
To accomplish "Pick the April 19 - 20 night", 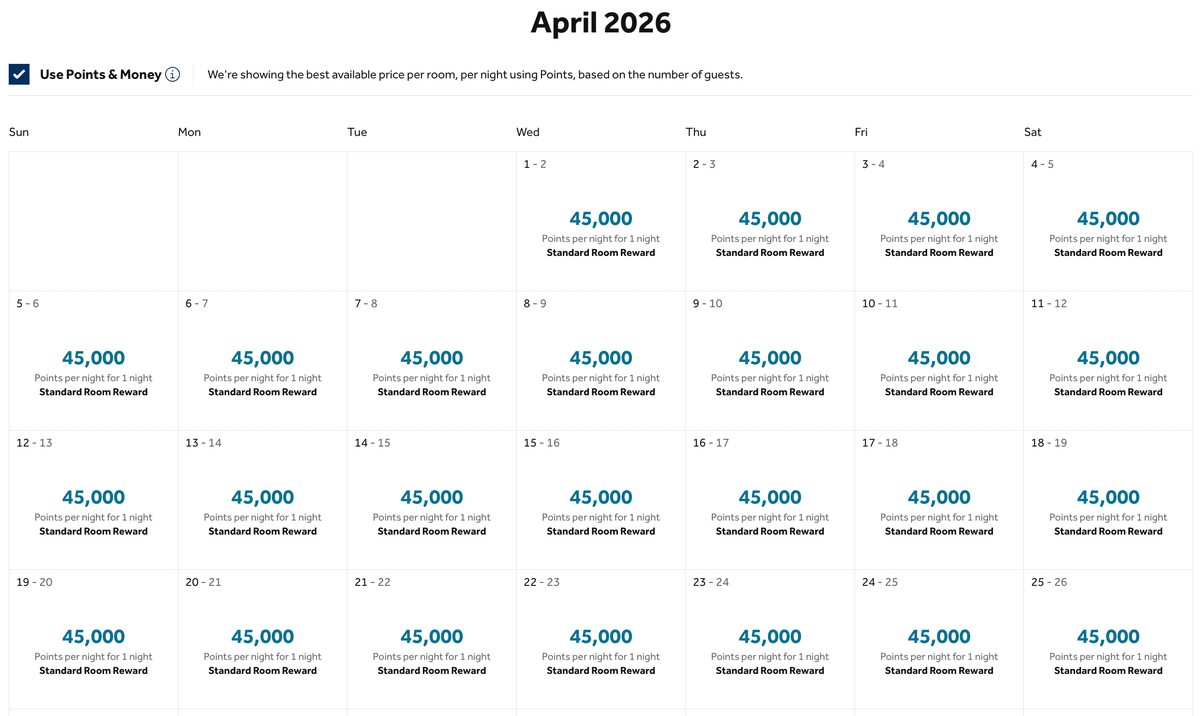I will pyautogui.click(x=93, y=639).
